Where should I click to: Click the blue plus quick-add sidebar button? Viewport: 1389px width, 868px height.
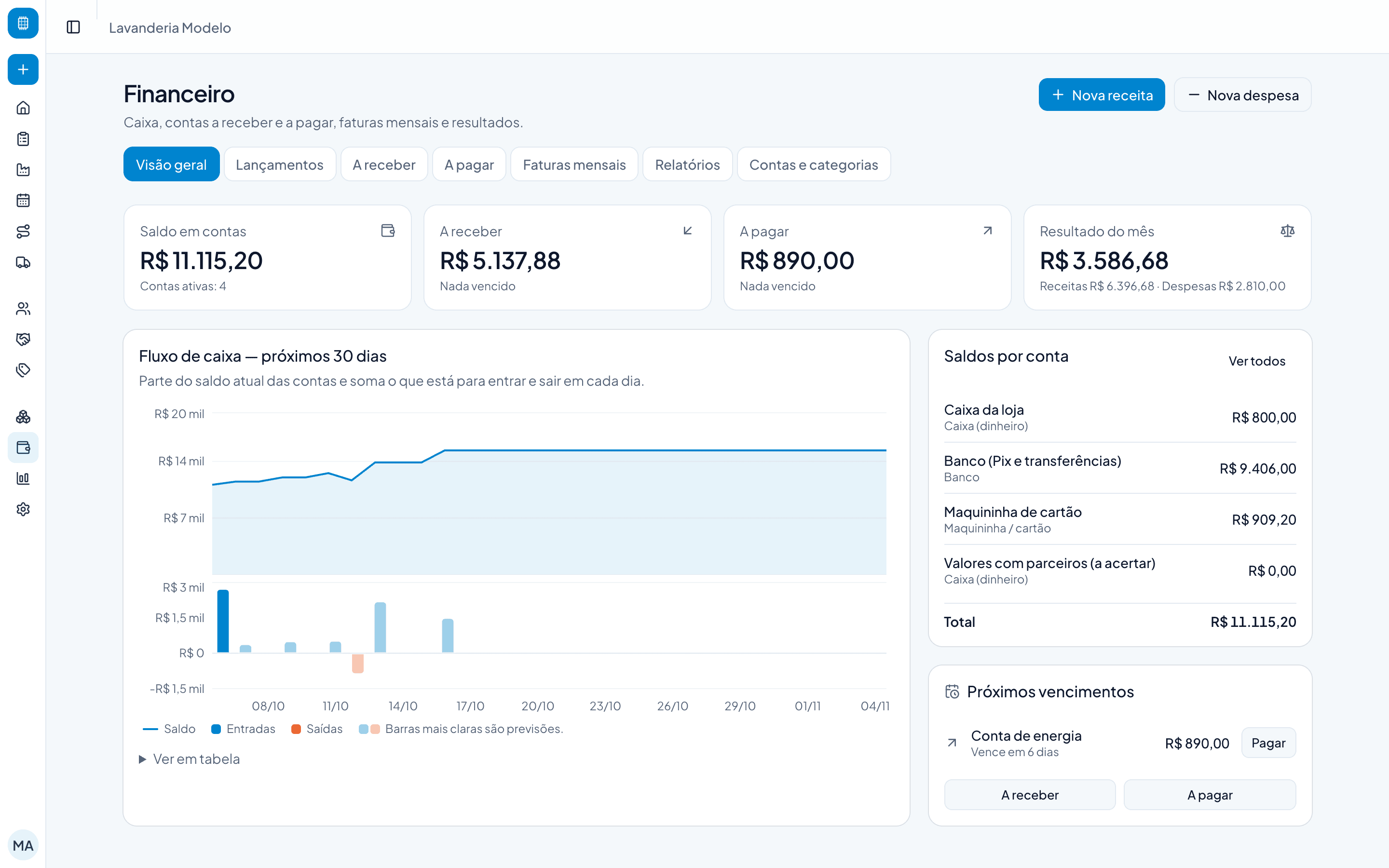23,69
